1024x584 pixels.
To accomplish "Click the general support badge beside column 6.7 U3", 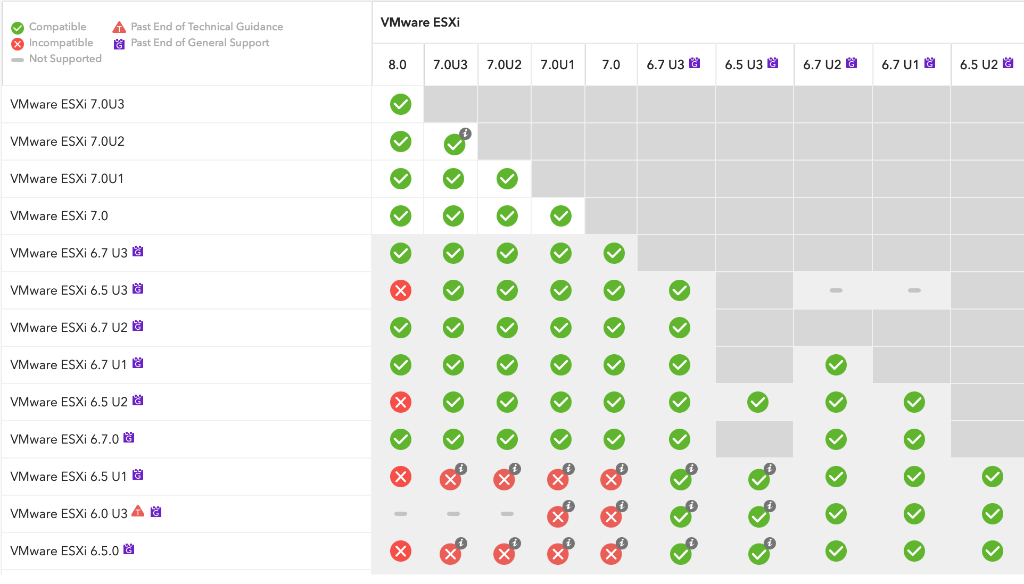I will (694, 63).
